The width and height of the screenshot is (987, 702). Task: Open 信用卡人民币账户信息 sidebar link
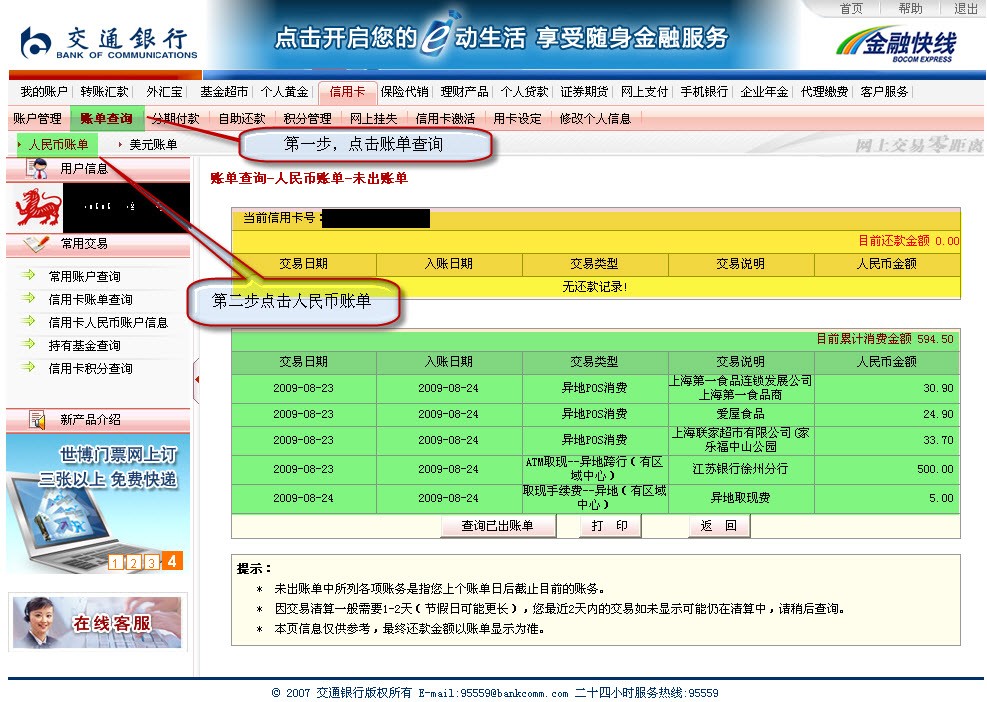(x=108, y=322)
